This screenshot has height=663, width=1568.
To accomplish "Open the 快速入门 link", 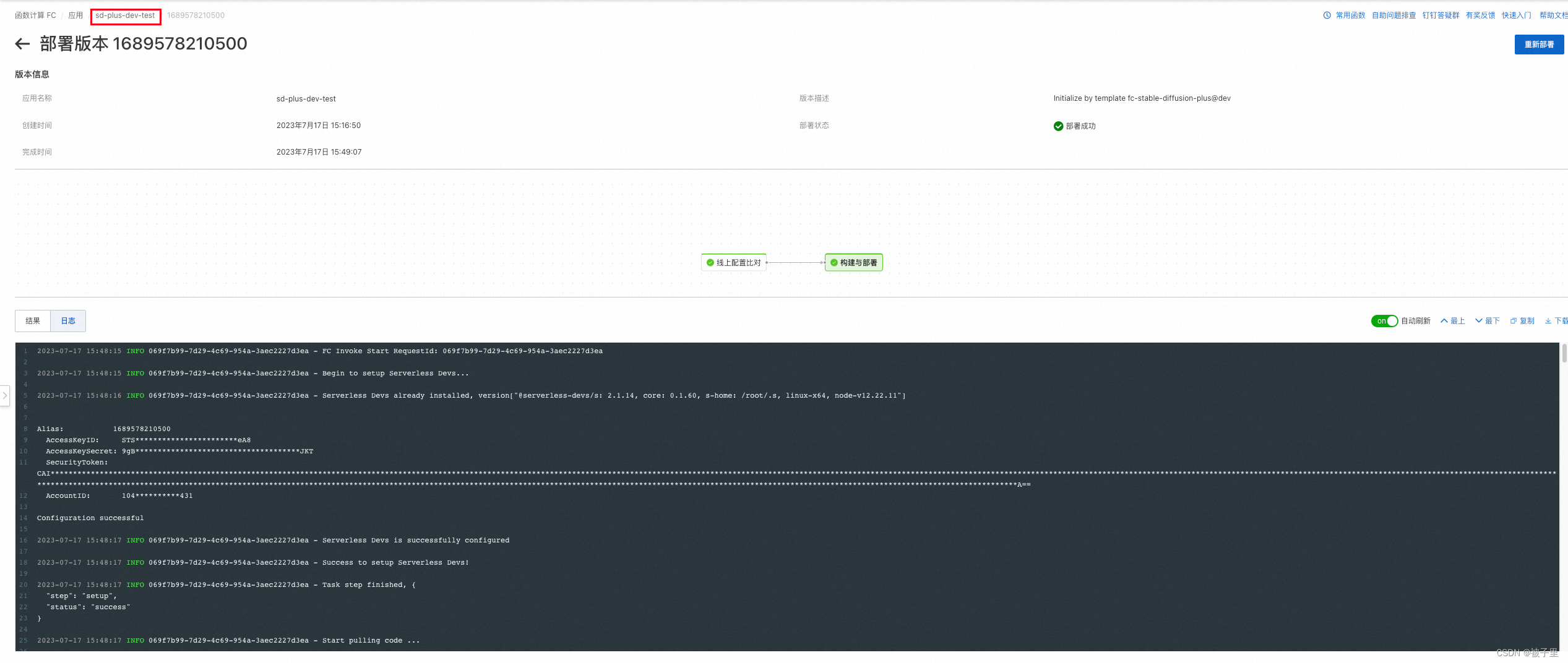I will click(x=1516, y=15).
